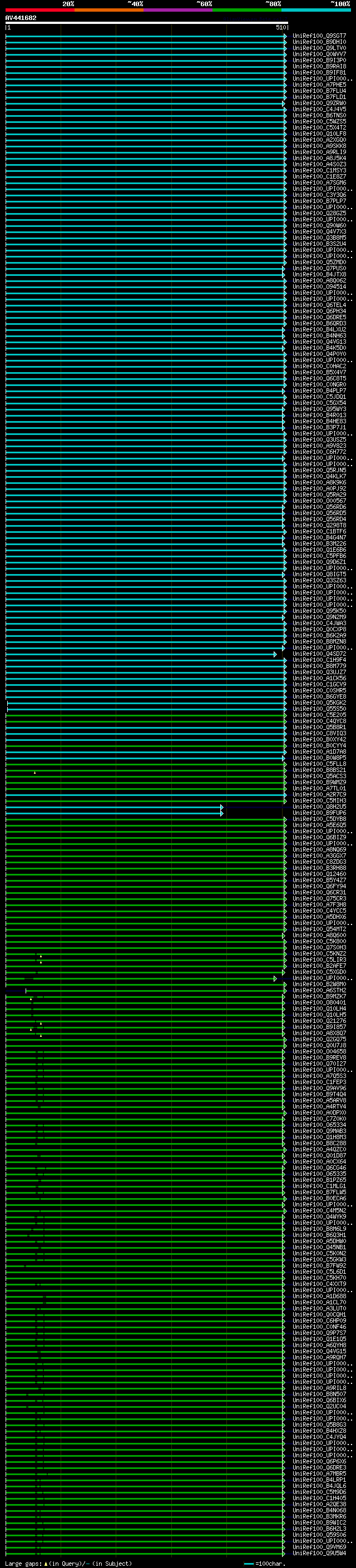Select hit UniRef100_Q28GZ5
Viewport: 356px width, 1568px height.
319,213
